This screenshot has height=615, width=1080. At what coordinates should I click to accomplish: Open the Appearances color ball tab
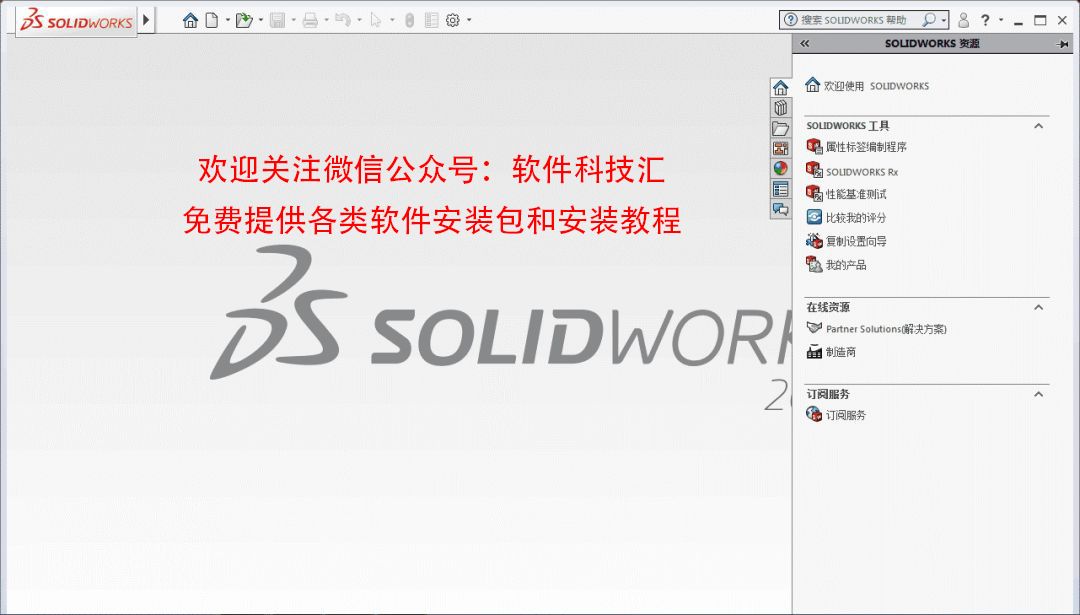coord(780,168)
